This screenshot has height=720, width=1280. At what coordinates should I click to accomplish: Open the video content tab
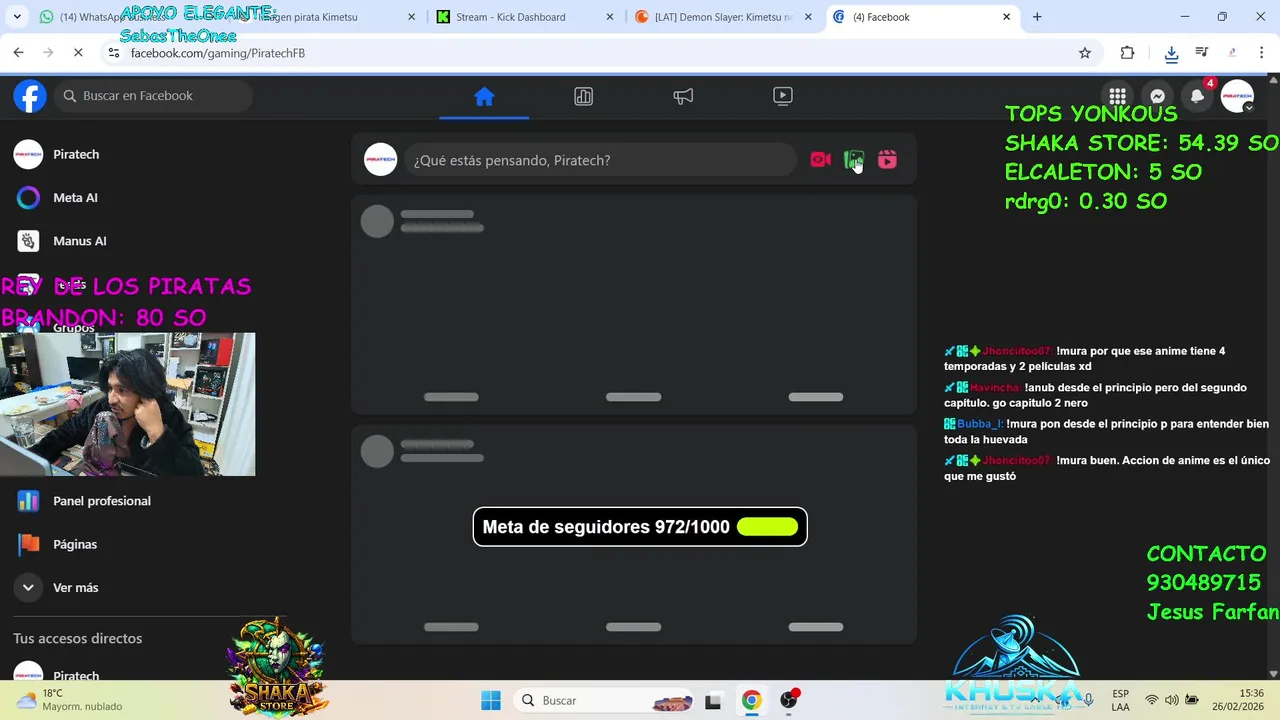click(x=783, y=96)
